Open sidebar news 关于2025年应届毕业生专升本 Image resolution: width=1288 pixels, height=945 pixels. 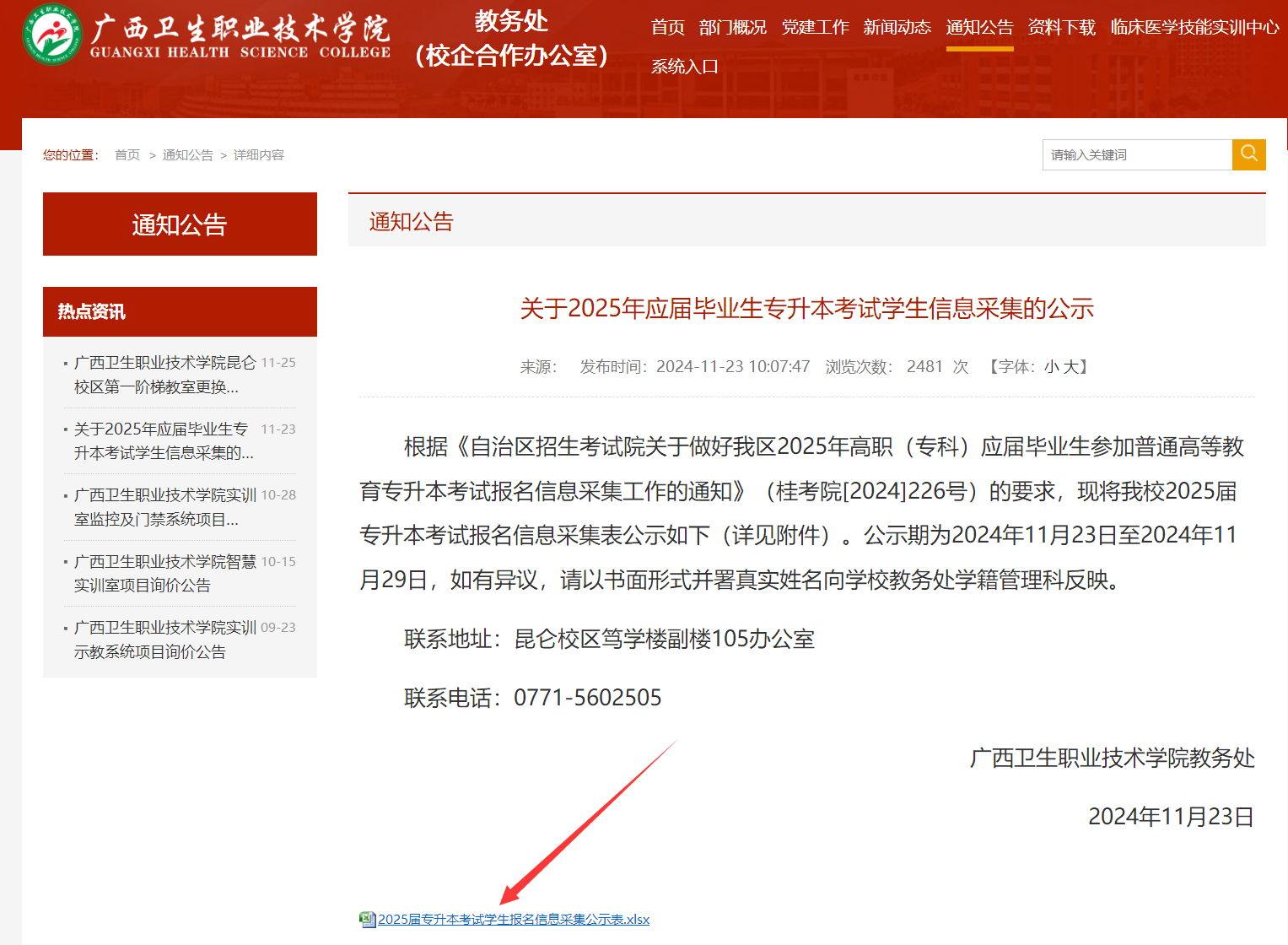click(x=164, y=440)
